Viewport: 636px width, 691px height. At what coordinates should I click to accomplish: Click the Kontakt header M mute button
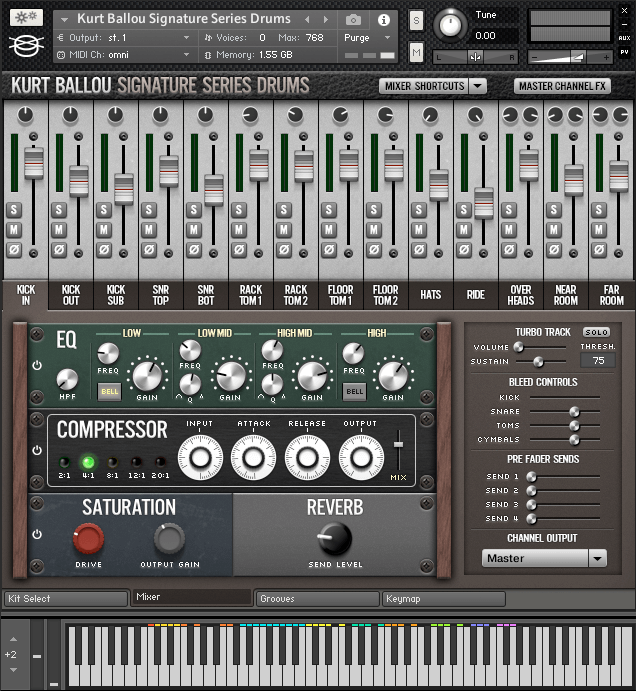tap(416, 53)
